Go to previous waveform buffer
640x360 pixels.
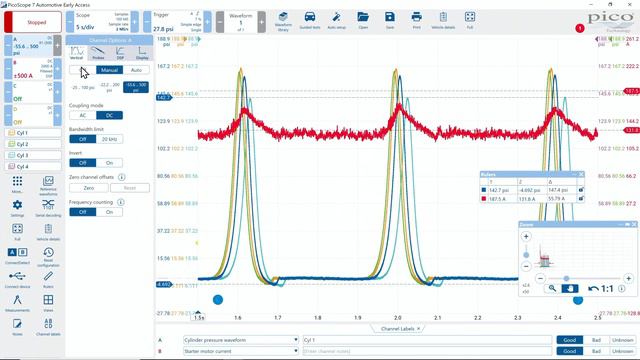[220, 22]
